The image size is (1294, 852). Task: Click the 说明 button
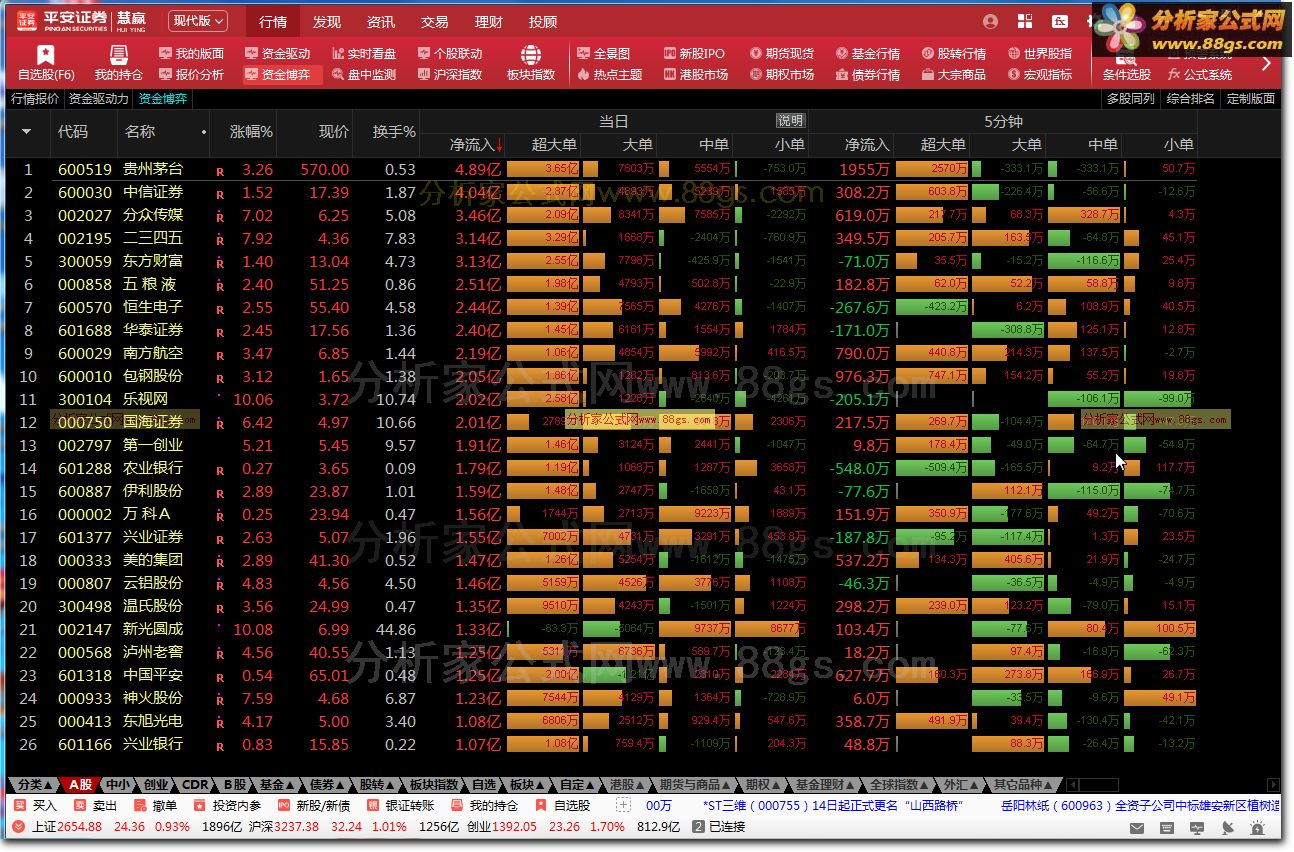point(790,121)
